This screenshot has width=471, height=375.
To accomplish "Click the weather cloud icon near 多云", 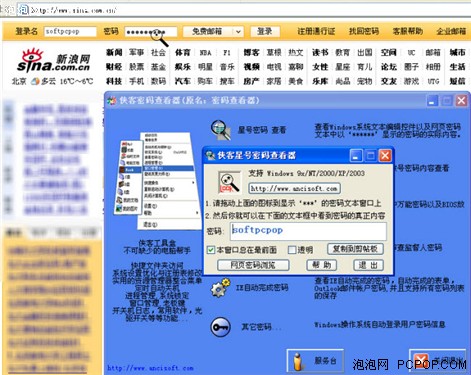I will [x=35, y=81].
